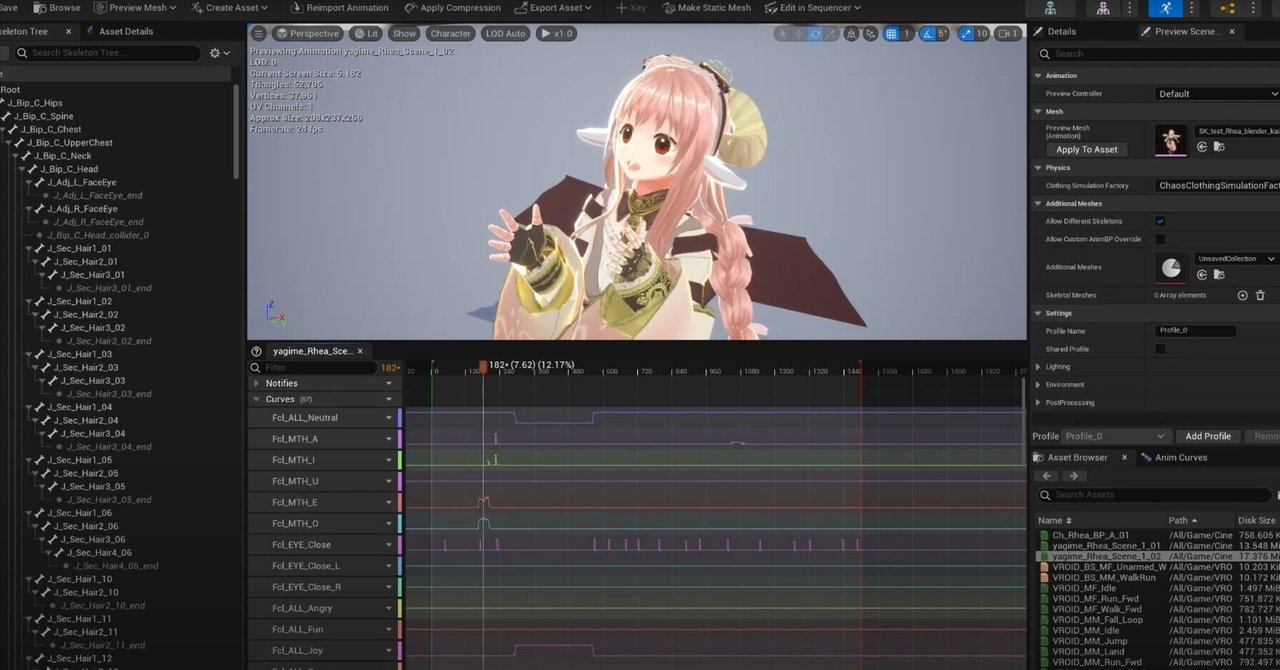Enable Allow Custom AnimBP Override checkbox
Viewport: 1280px width, 670px height.
(1160, 239)
